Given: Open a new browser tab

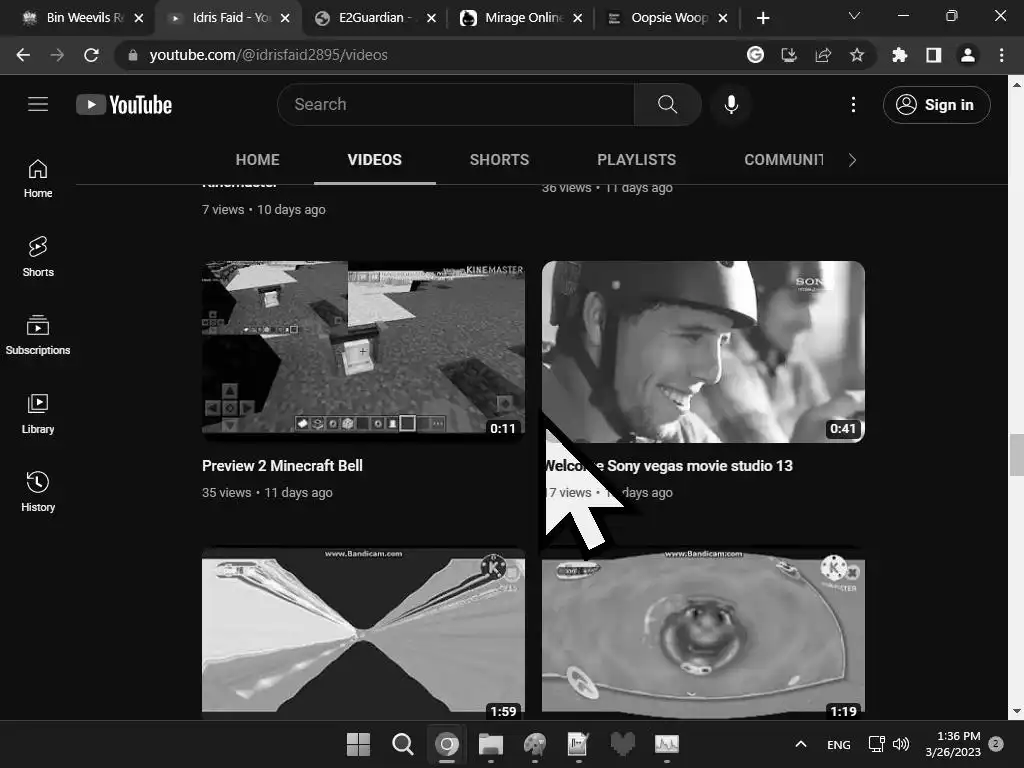Looking at the screenshot, I should click(x=763, y=18).
